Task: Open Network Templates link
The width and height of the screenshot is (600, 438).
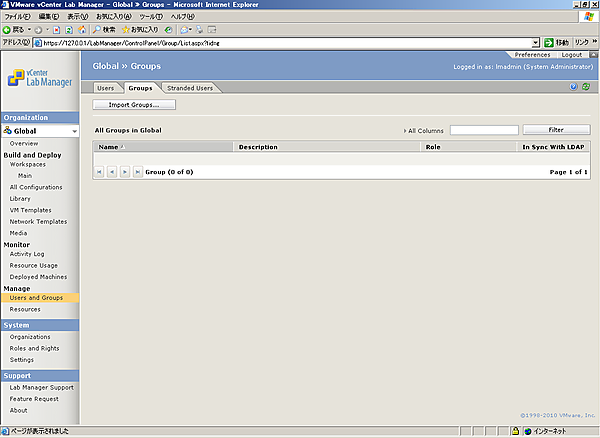Action: click(x=38, y=221)
